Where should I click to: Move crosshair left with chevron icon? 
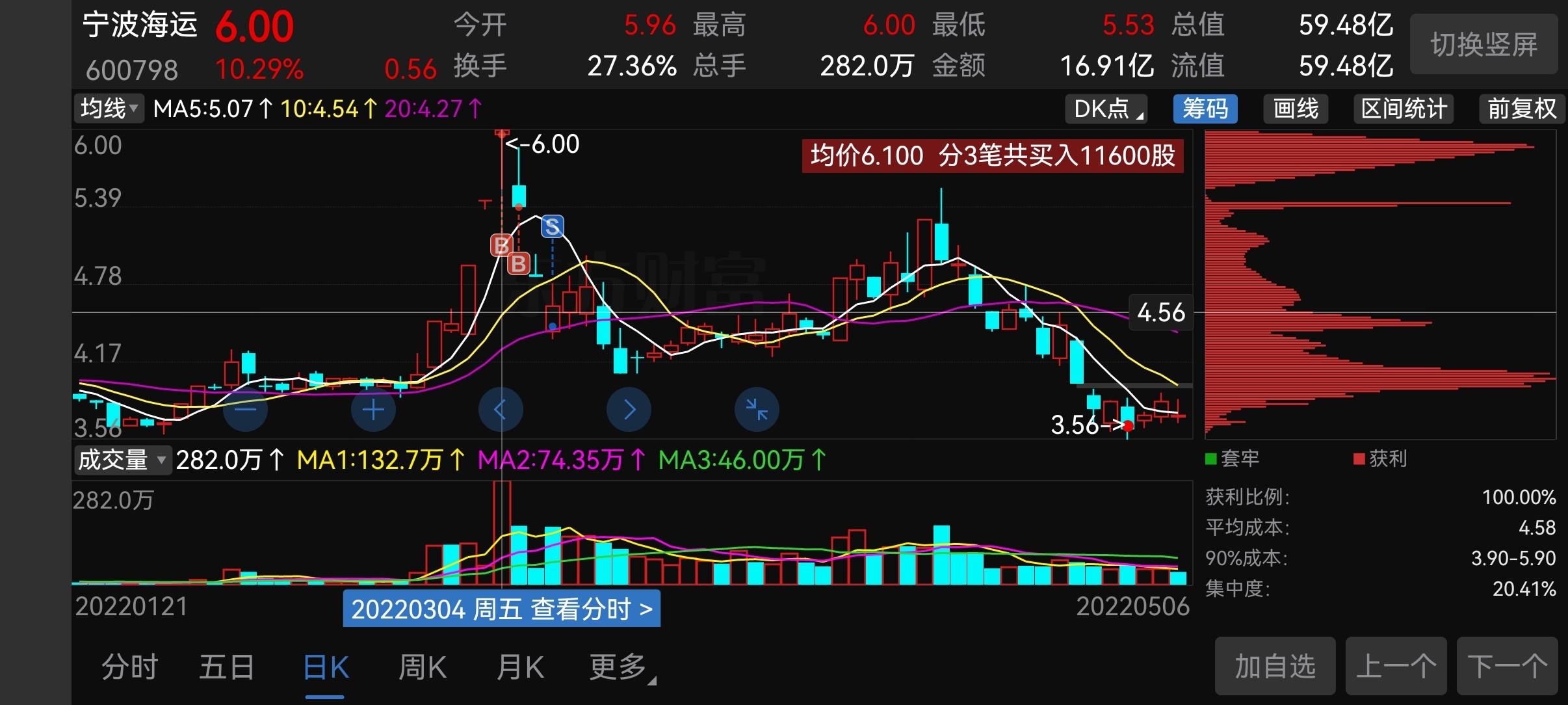500,410
